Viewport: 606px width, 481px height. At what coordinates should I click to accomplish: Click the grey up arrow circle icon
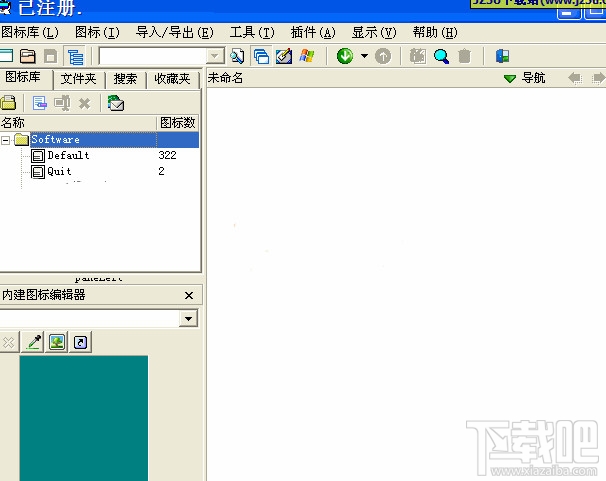point(383,56)
